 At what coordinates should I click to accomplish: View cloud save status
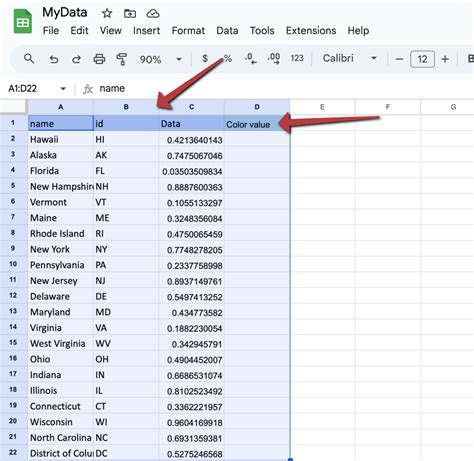tap(153, 13)
